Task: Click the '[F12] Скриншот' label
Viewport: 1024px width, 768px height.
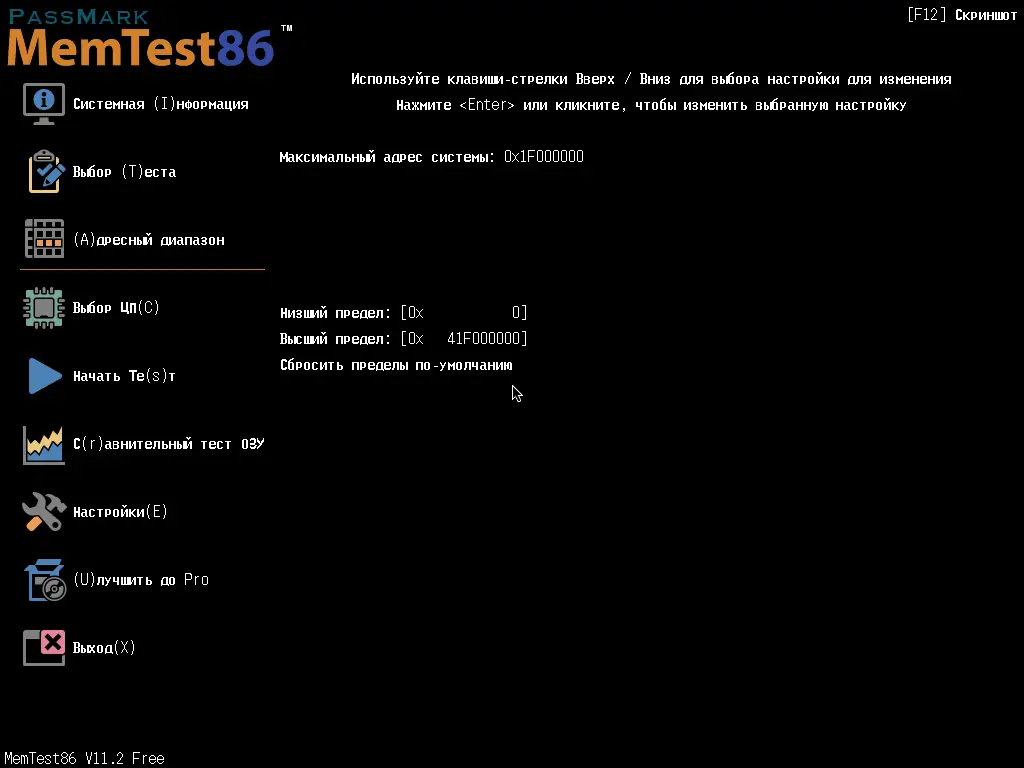Action: click(x=962, y=15)
